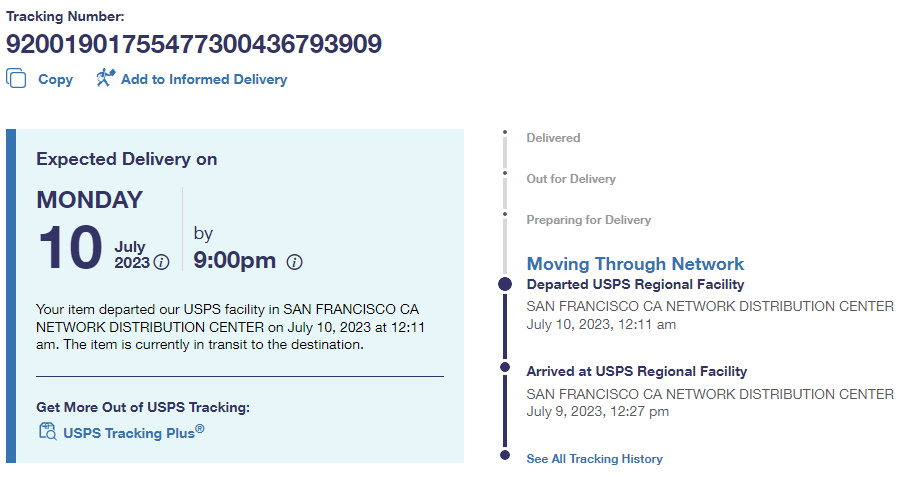The height and width of the screenshot is (477, 899).
Task: Open info icon next to 9:00pm
Action: [x=294, y=262]
